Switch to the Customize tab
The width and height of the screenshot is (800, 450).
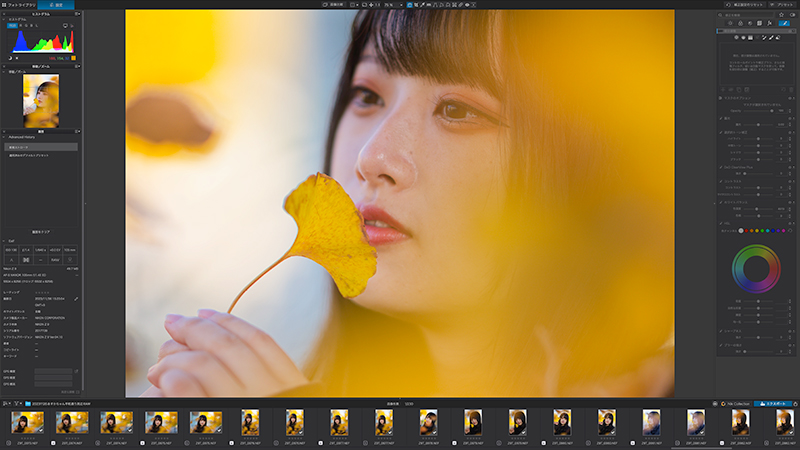(56, 5)
